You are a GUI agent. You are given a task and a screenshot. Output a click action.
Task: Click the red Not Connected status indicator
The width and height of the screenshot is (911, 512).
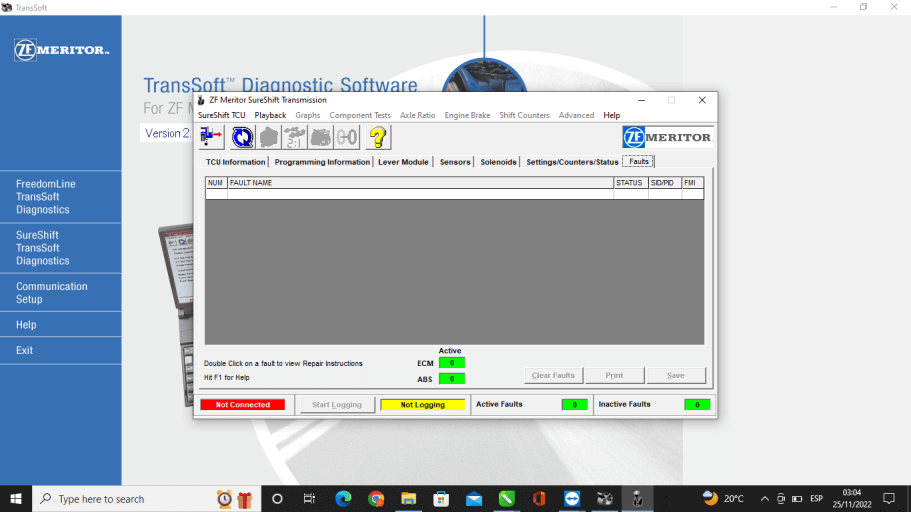tap(242, 405)
